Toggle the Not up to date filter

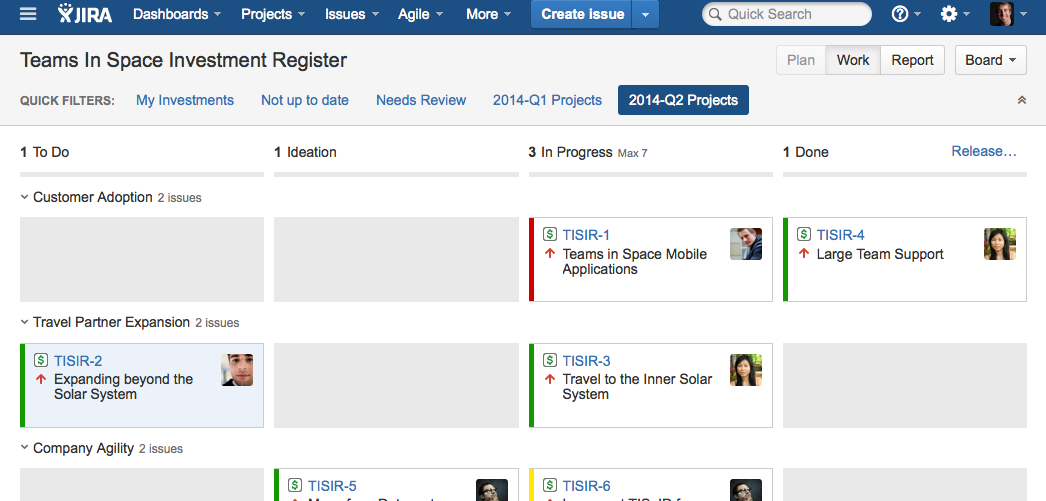pos(305,100)
